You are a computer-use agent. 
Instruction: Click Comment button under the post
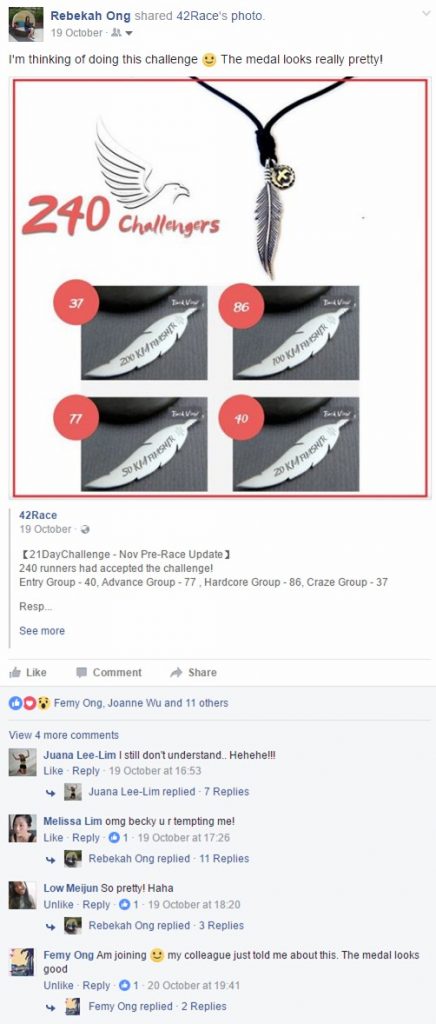coord(108,672)
